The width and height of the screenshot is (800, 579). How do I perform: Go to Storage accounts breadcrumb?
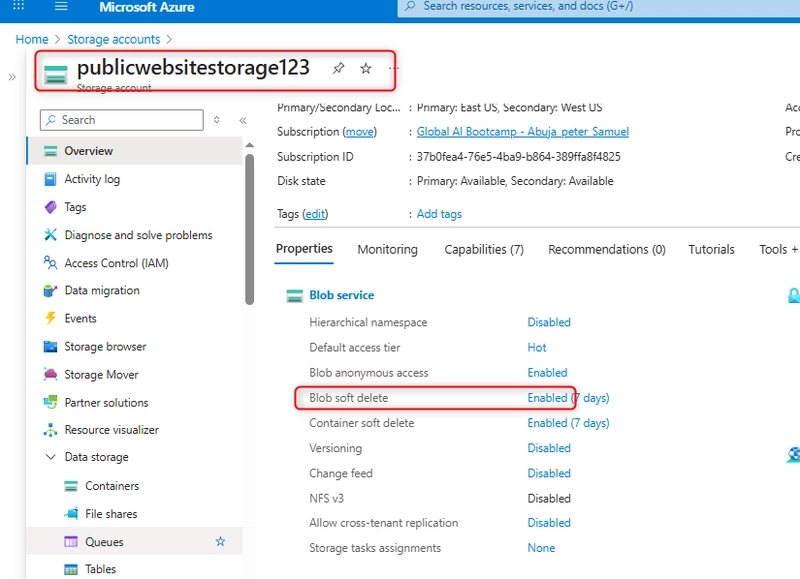click(x=113, y=39)
